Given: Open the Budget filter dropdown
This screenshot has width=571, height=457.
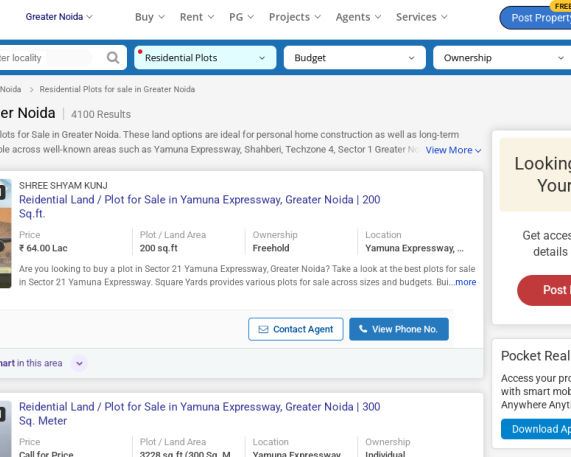Looking at the screenshot, I should 355,58.
